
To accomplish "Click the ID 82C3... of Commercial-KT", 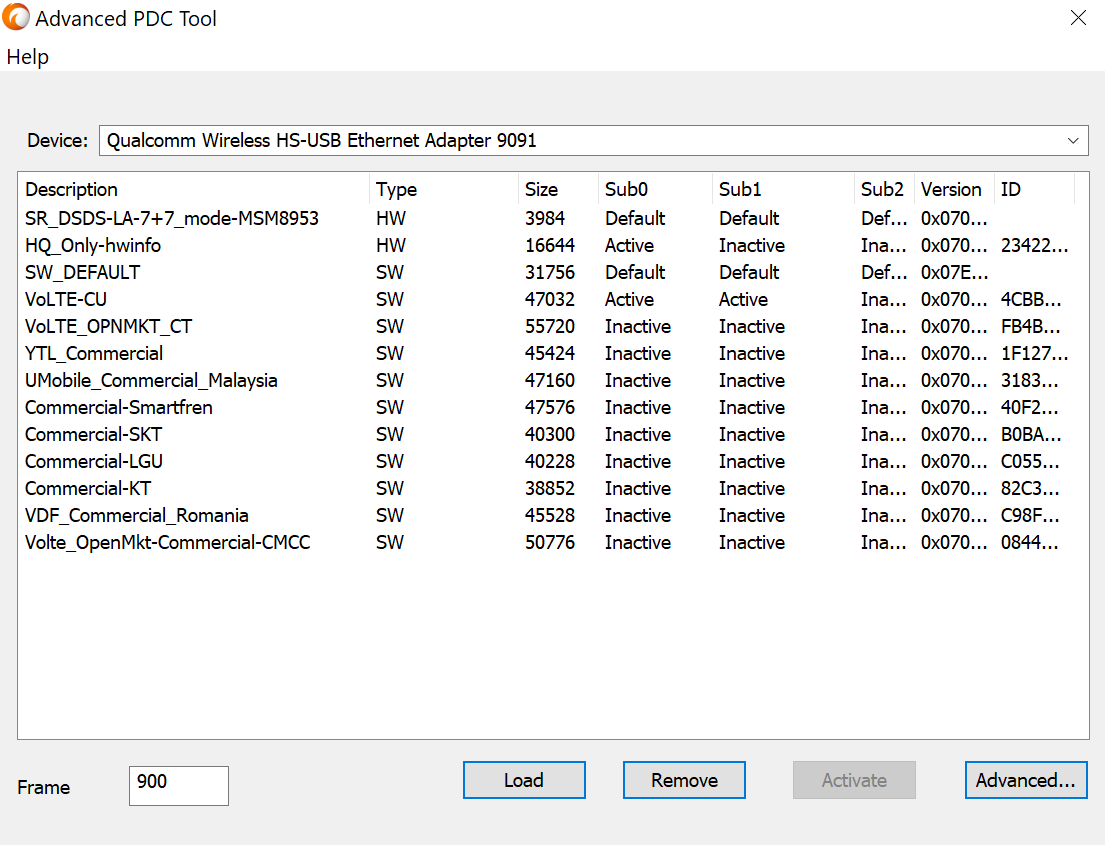I will tap(1030, 488).
